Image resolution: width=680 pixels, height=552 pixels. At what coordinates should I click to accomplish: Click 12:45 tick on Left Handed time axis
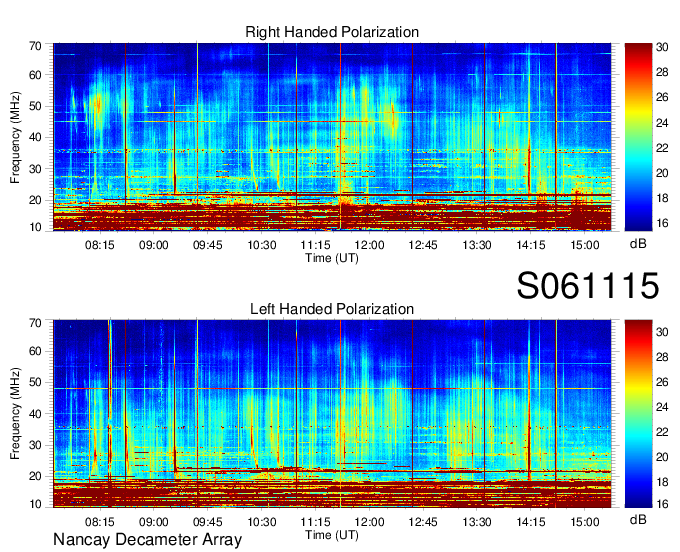423,522
